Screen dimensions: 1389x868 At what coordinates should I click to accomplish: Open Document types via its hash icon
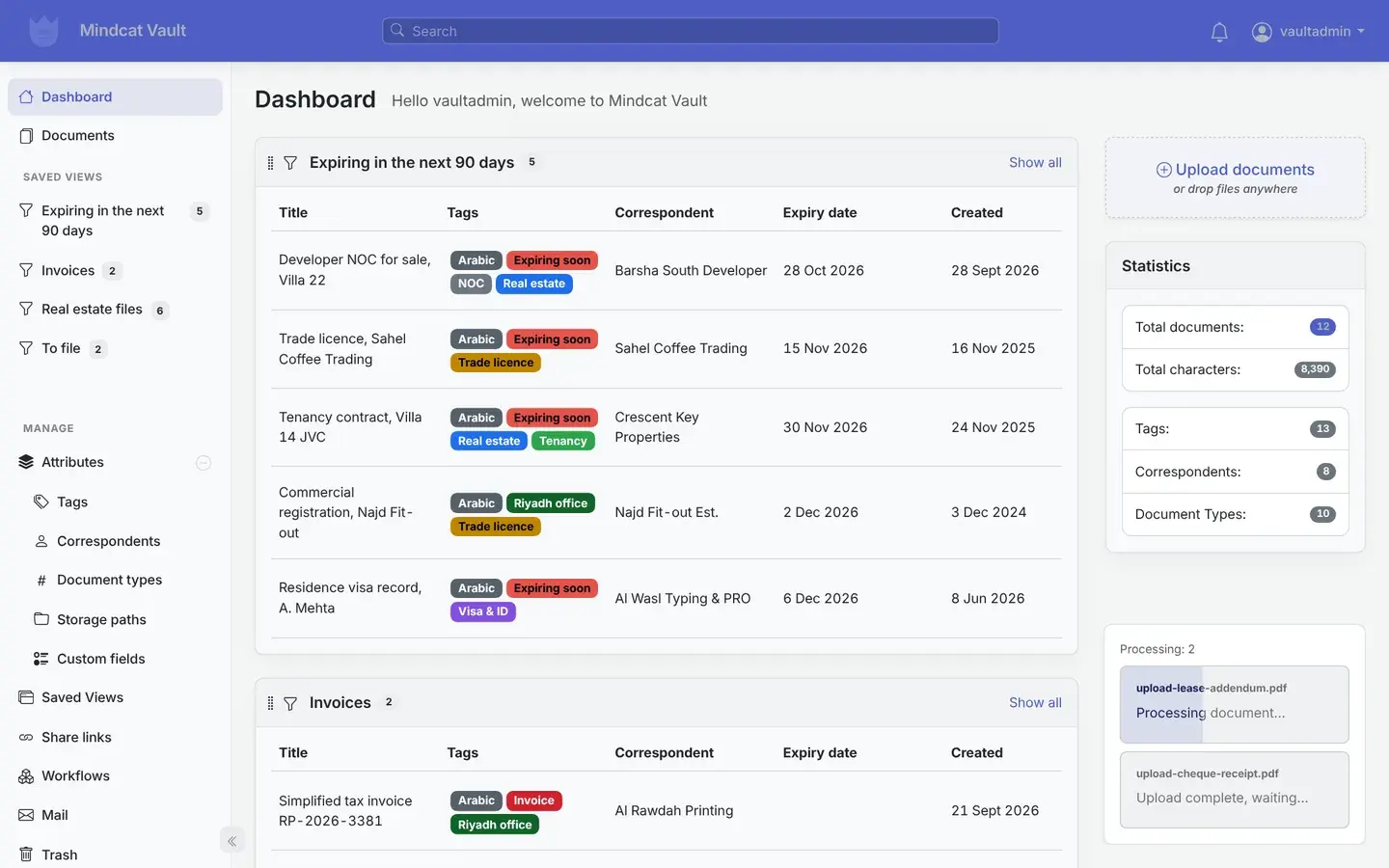click(x=41, y=581)
